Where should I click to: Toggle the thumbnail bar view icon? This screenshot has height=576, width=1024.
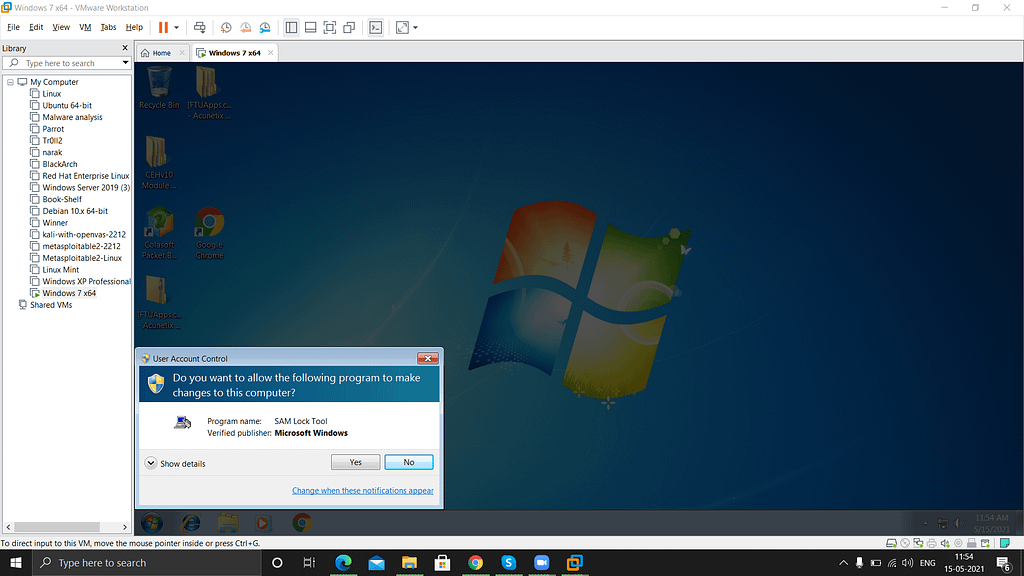(311, 27)
